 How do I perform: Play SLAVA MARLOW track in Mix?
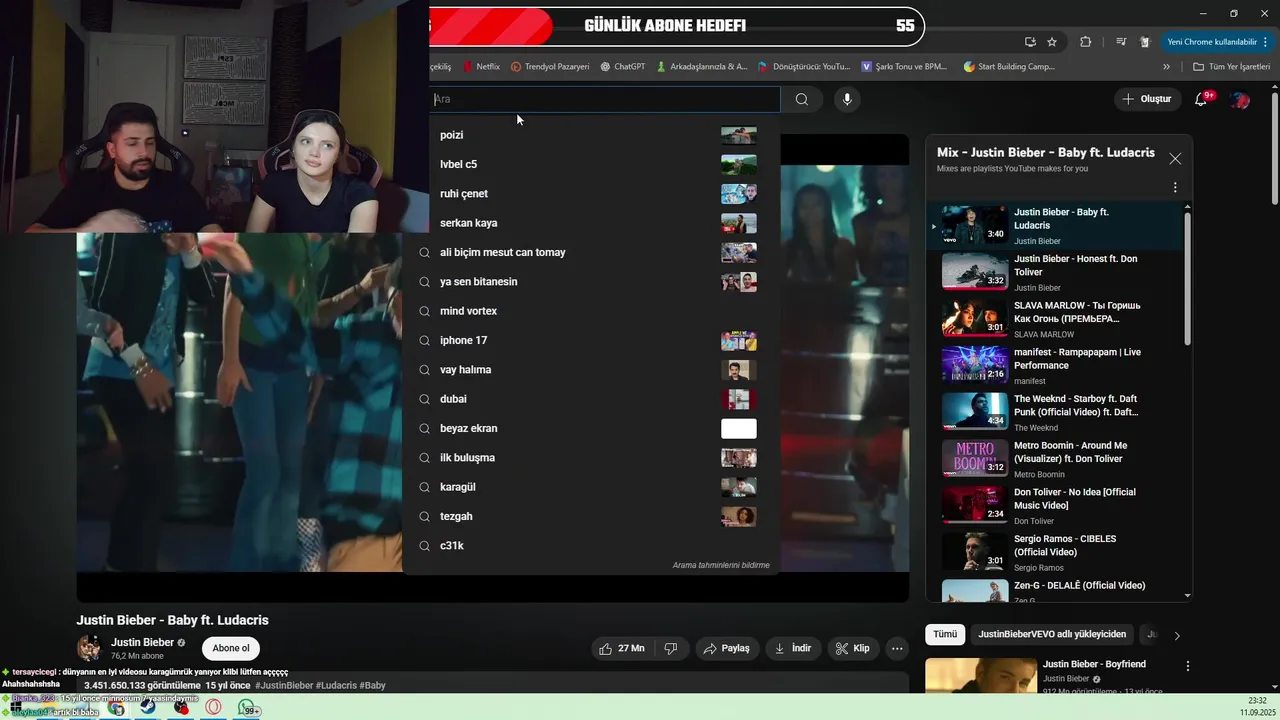tap(1055, 319)
